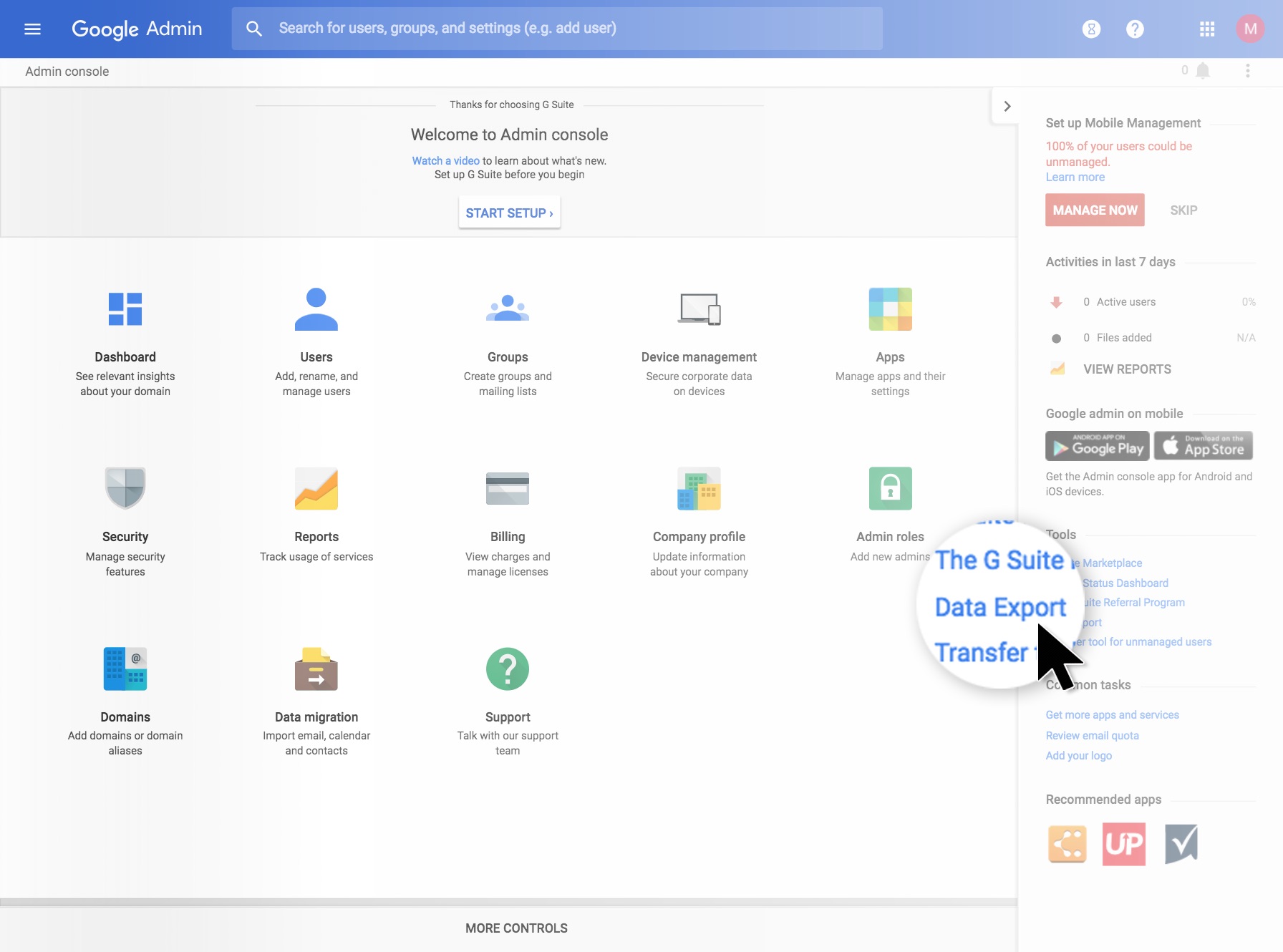Image resolution: width=1283 pixels, height=952 pixels.
Task: Open the hamburger main menu
Action: point(32,29)
